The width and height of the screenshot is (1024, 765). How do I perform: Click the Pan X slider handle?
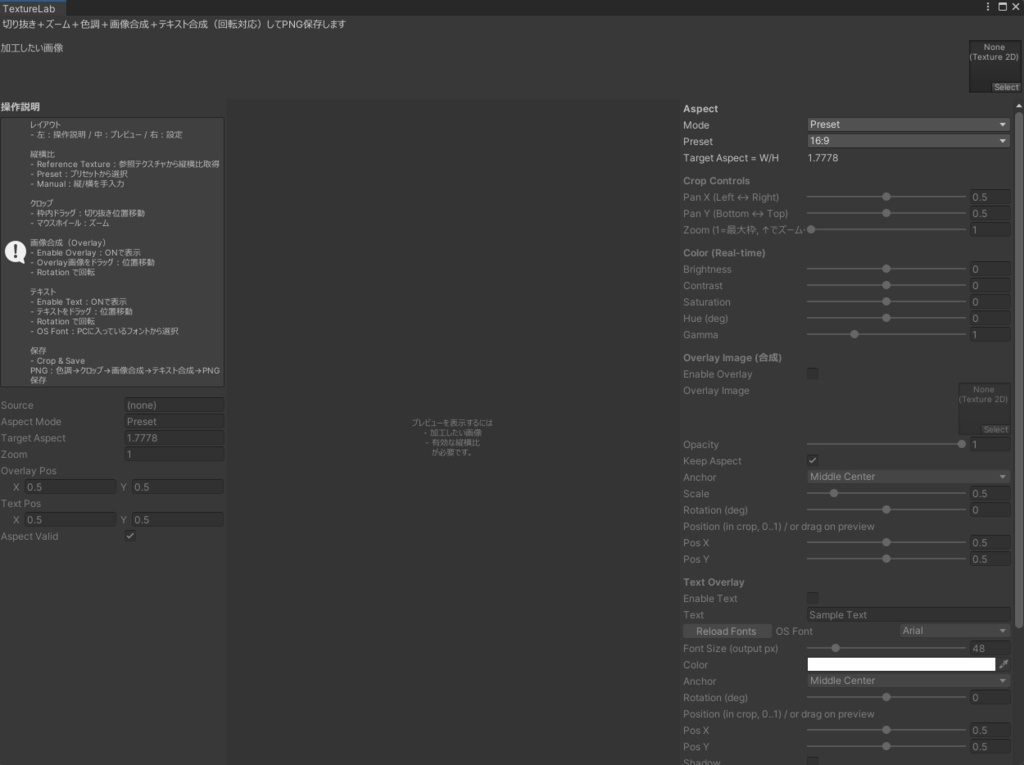pos(886,197)
